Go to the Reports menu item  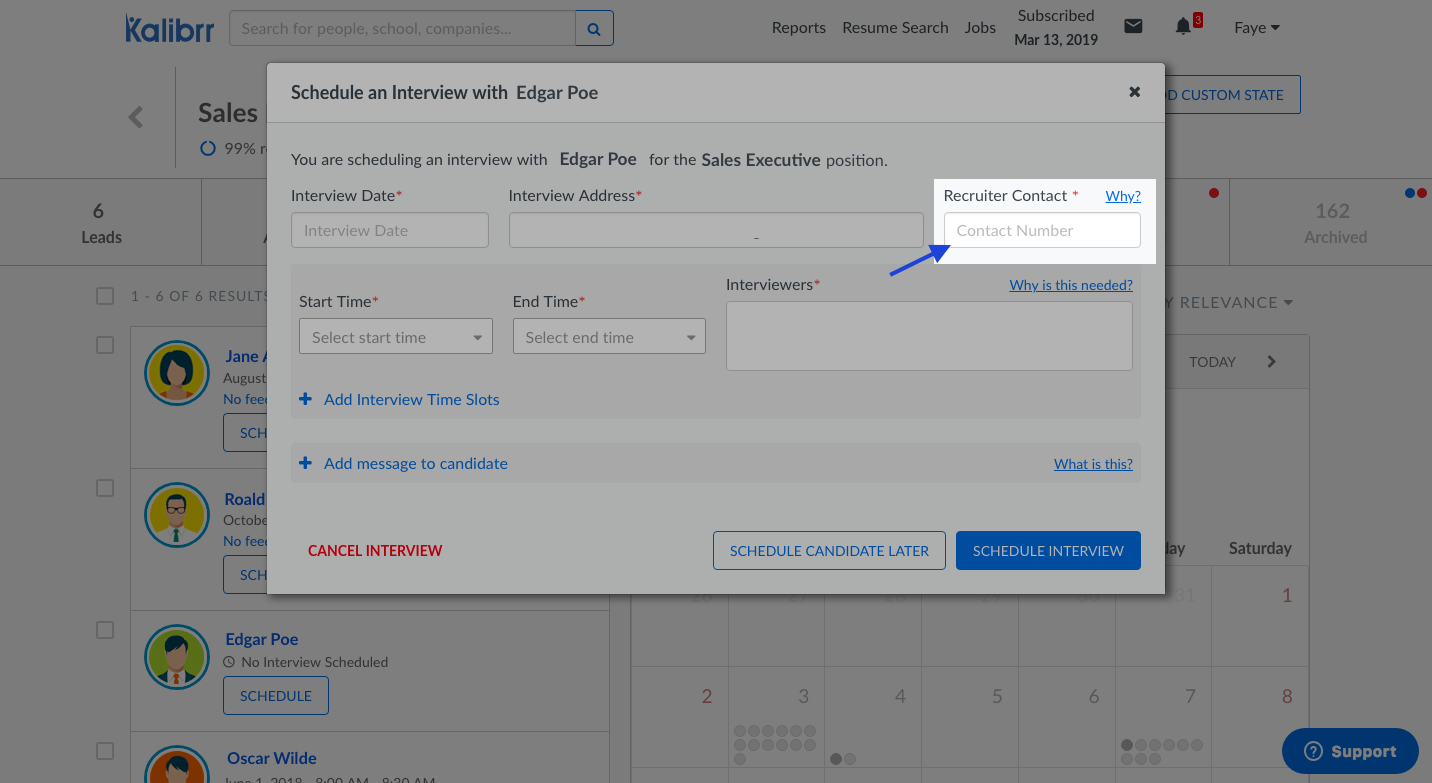[x=798, y=28]
